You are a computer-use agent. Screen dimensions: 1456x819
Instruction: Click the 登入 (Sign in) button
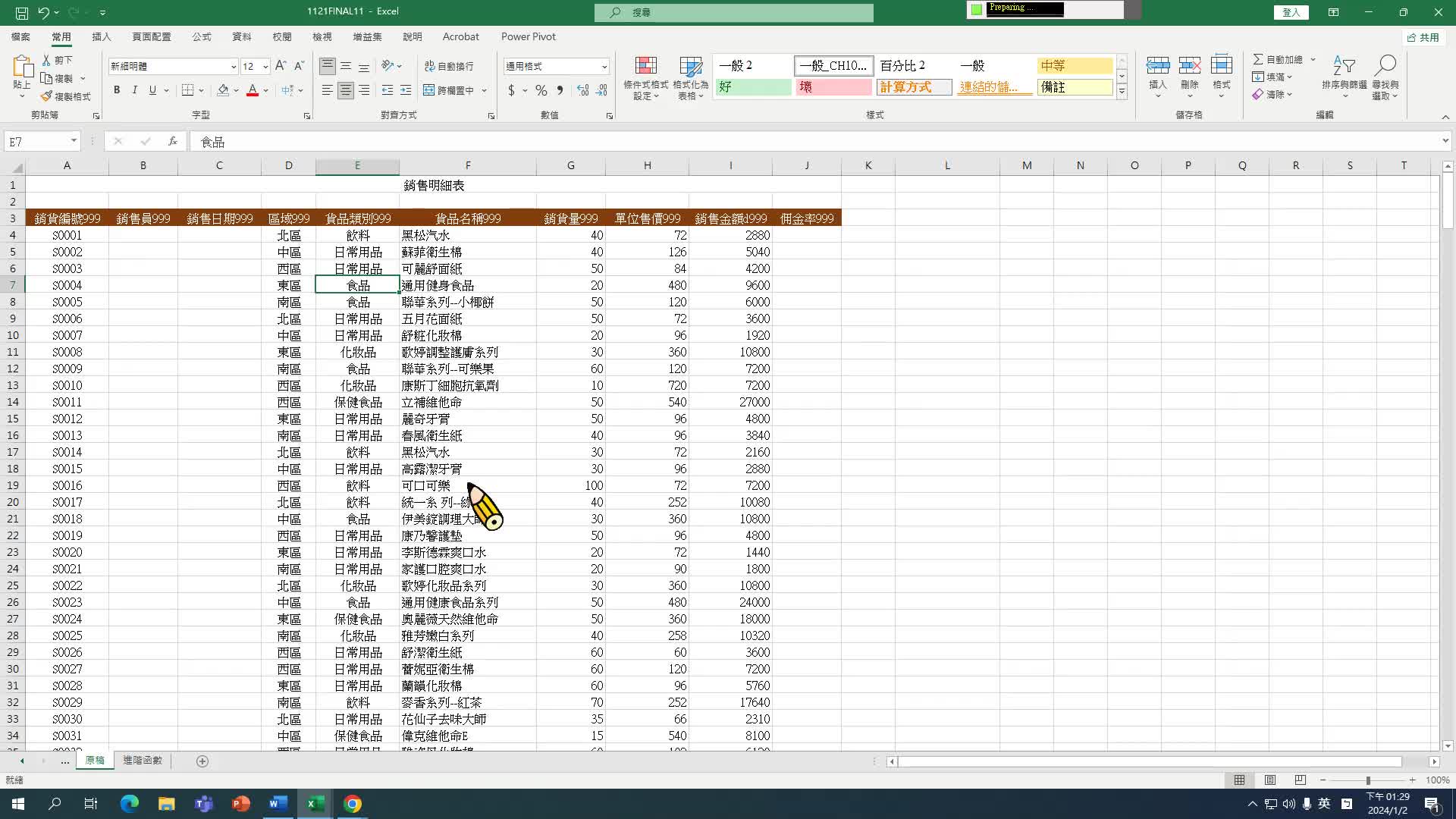[x=1291, y=12]
